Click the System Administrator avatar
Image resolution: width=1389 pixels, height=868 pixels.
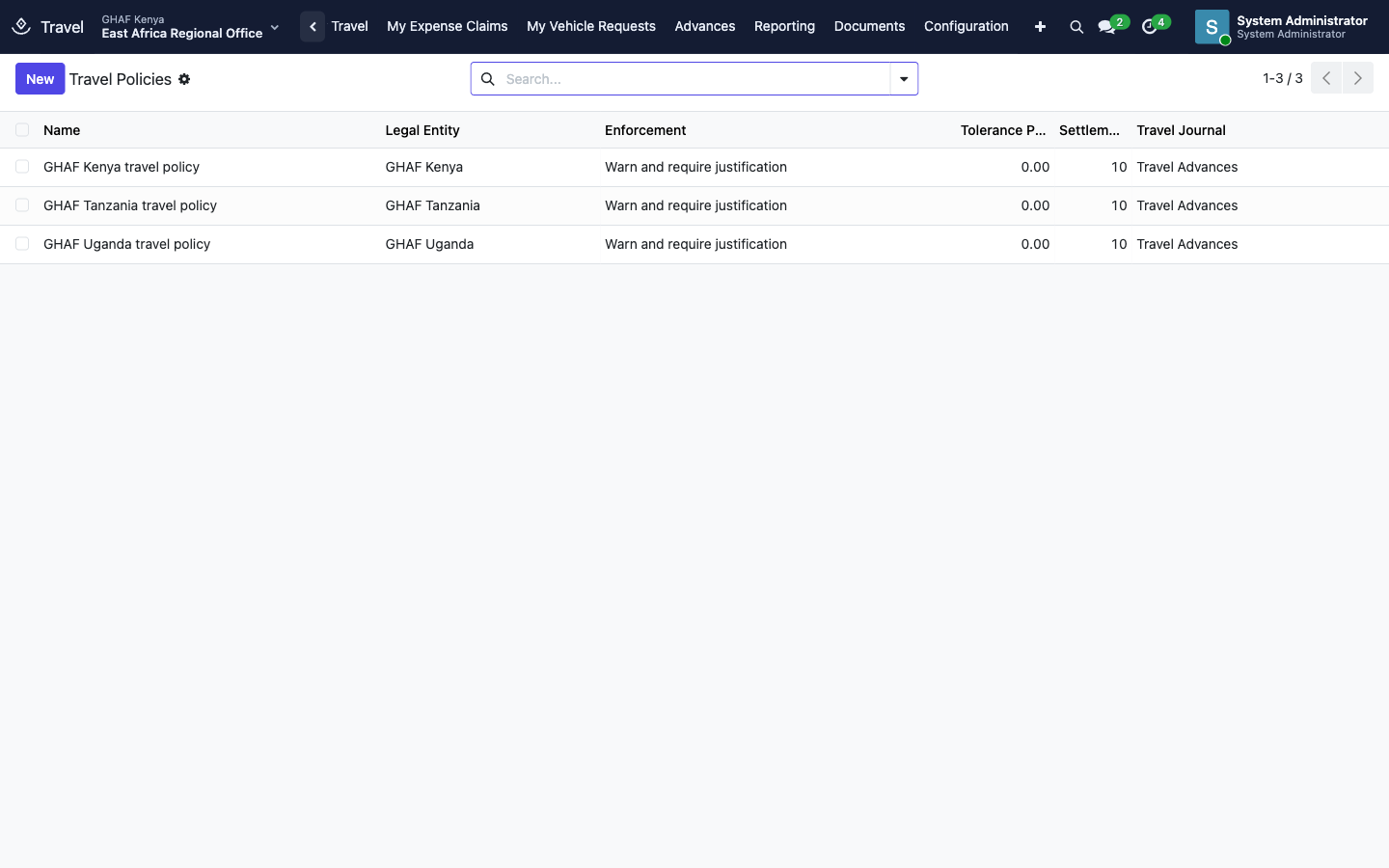coord(1212,27)
